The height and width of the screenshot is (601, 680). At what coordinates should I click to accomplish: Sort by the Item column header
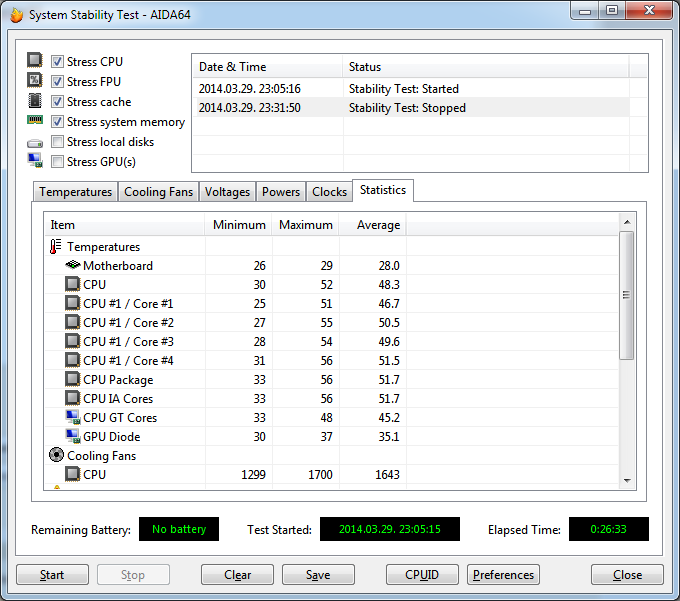(x=125, y=225)
